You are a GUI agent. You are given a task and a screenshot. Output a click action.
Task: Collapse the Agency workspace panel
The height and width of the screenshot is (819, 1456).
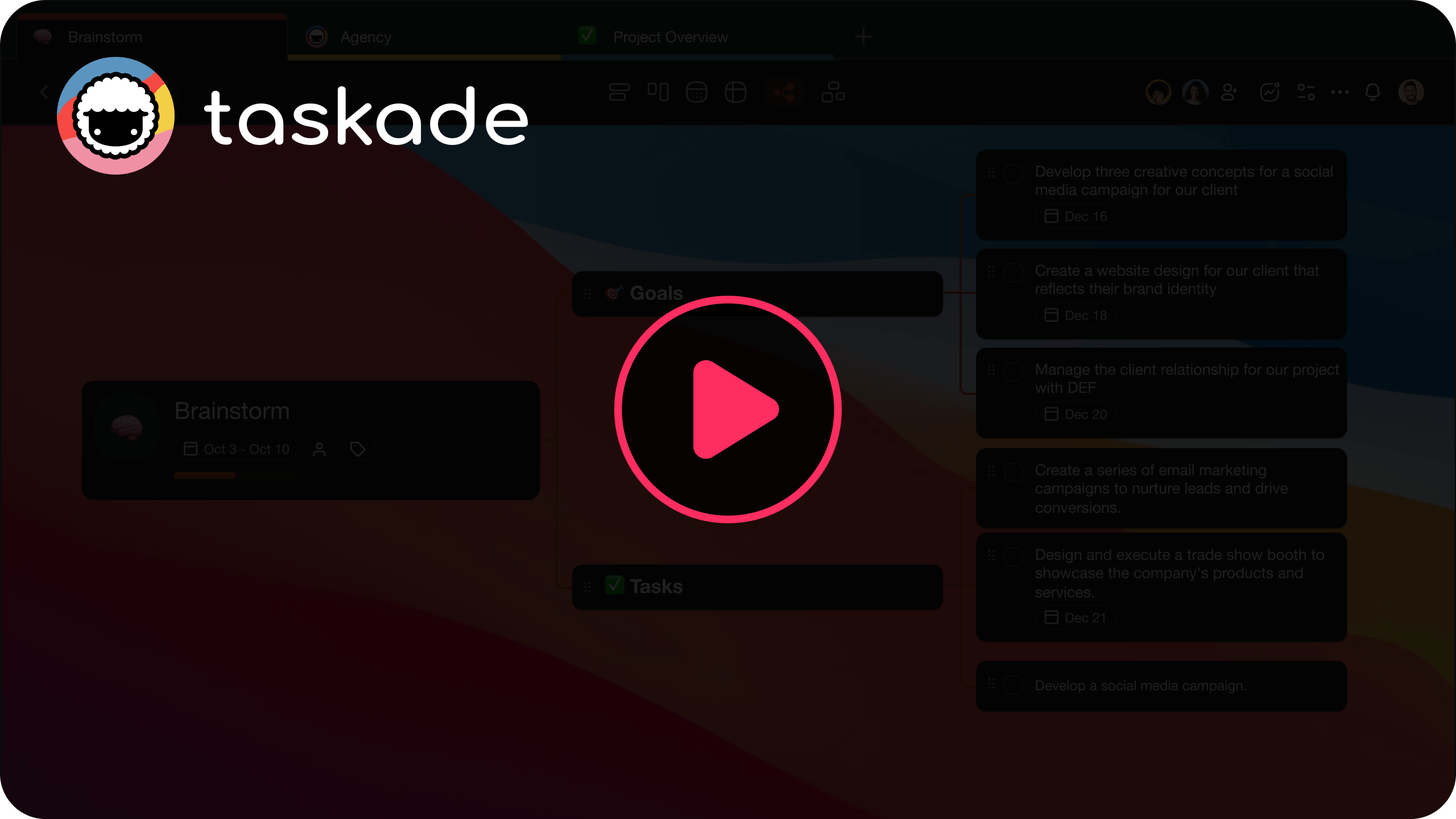click(44, 91)
